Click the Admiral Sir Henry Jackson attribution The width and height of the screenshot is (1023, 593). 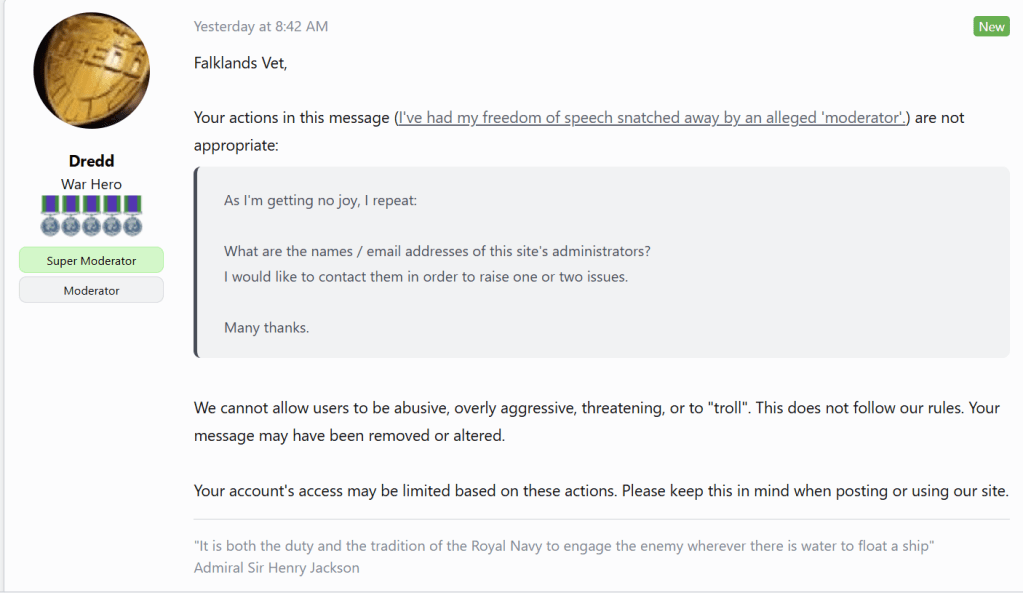coord(277,568)
